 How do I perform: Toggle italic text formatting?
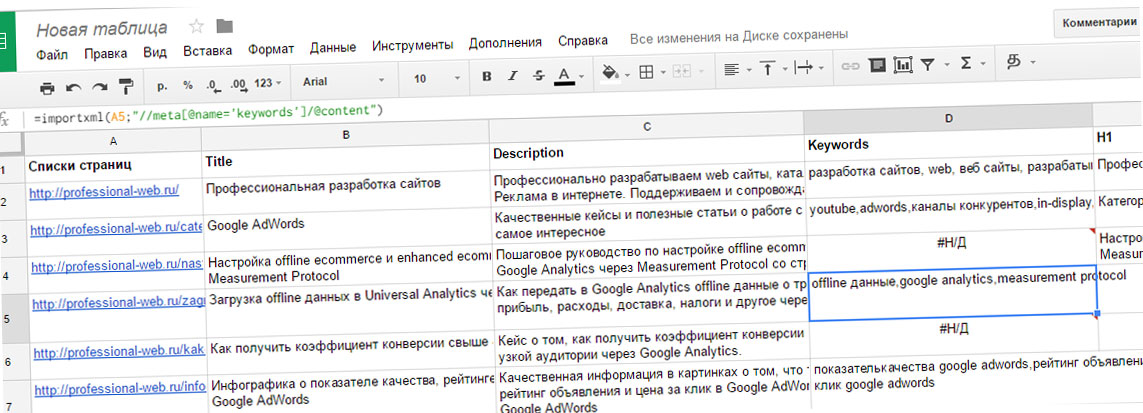coord(512,76)
